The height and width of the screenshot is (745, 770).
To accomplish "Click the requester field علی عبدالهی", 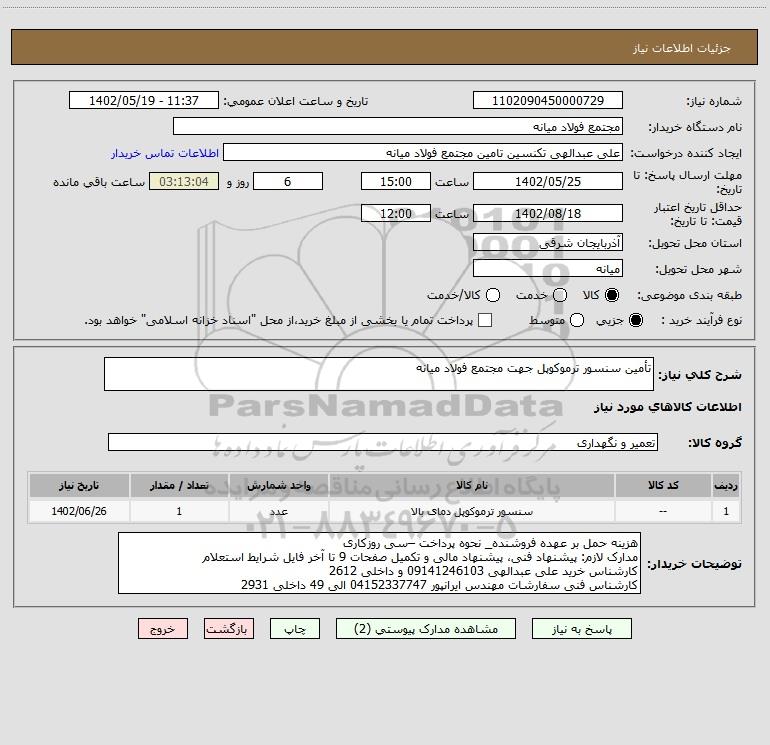I will click(x=423, y=153).
